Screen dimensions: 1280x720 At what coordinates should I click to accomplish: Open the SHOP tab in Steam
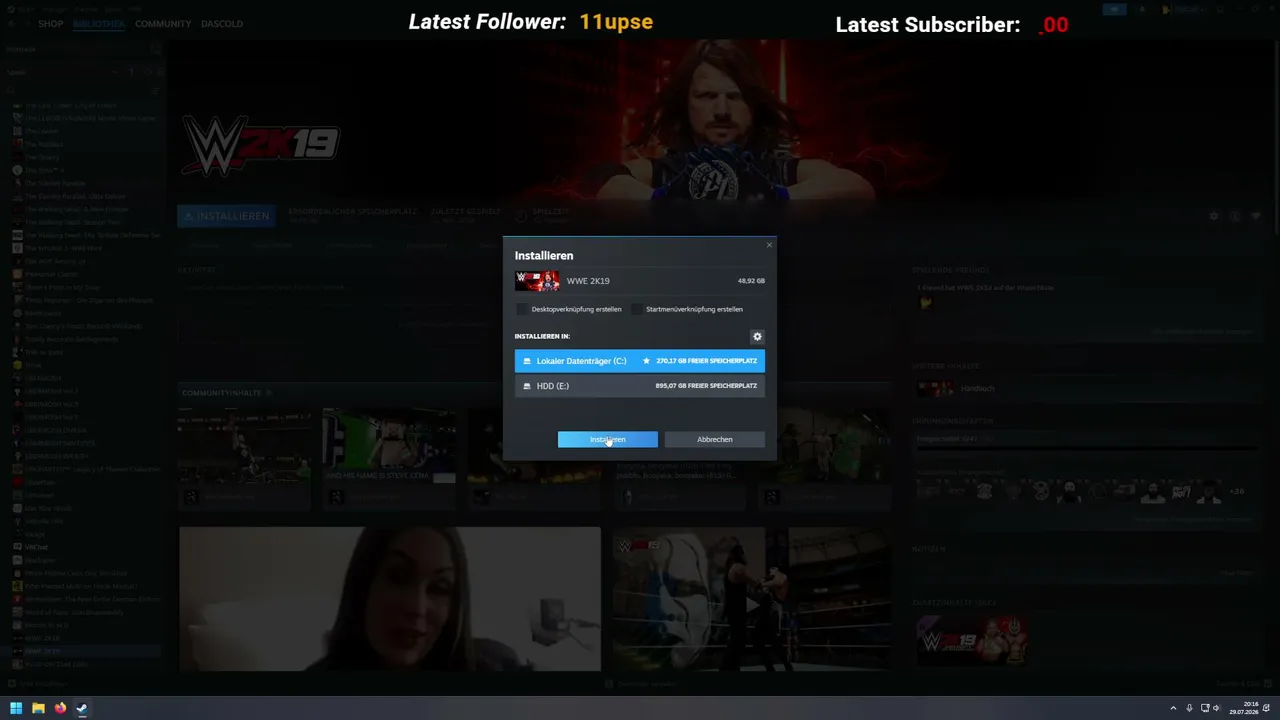point(50,23)
